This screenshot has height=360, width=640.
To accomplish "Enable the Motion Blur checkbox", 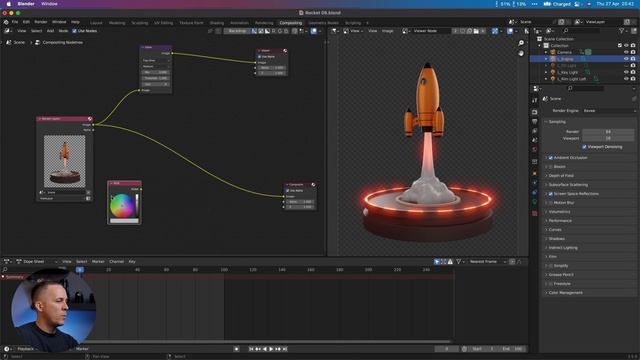I will pos(551,203).
